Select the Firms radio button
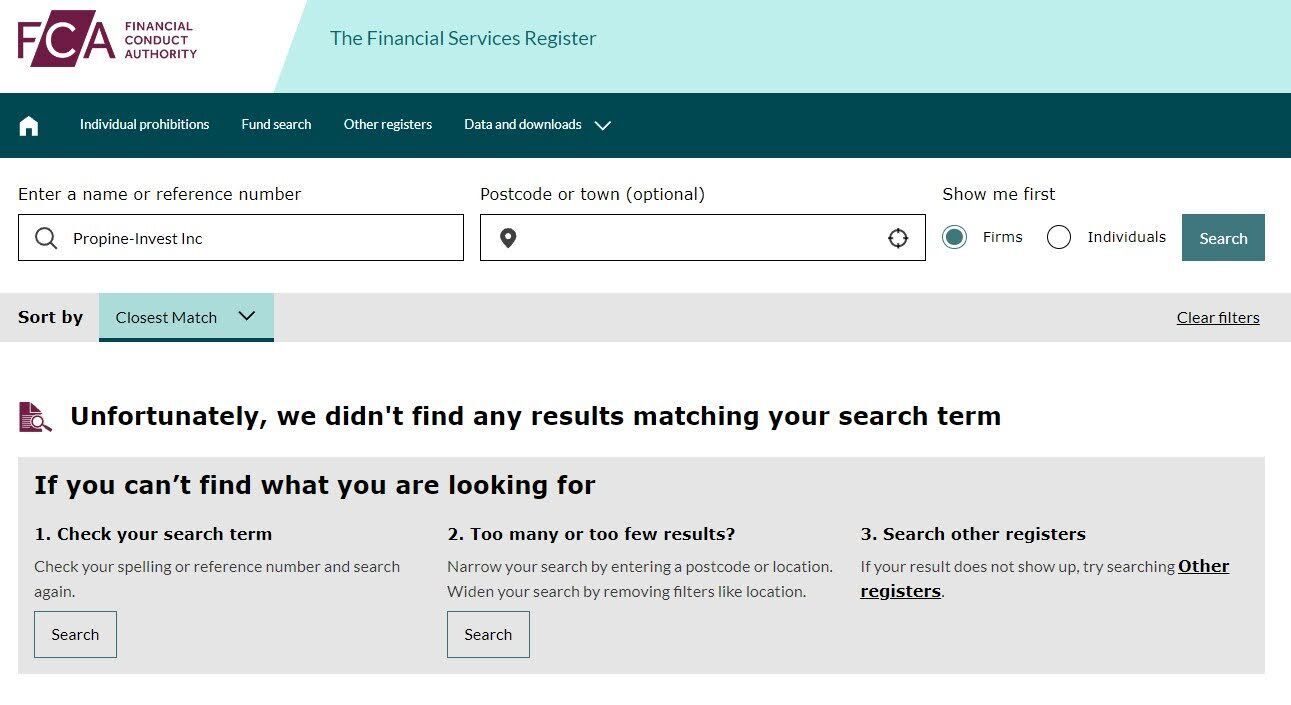Viewport: 1291px width, 705px height. pyautogui.click(x=954, y=237)
